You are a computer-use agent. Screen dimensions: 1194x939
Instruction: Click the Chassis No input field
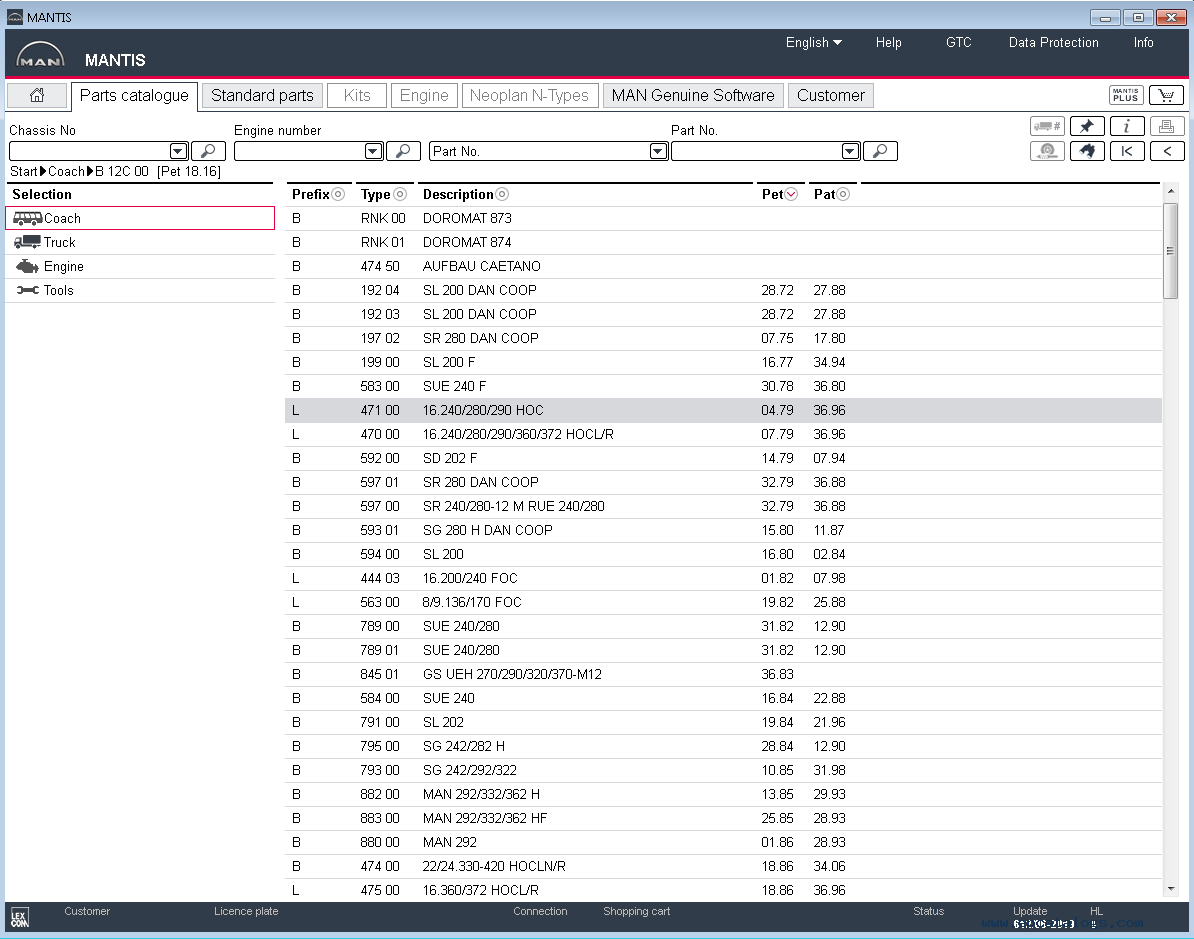pos(89,151)
